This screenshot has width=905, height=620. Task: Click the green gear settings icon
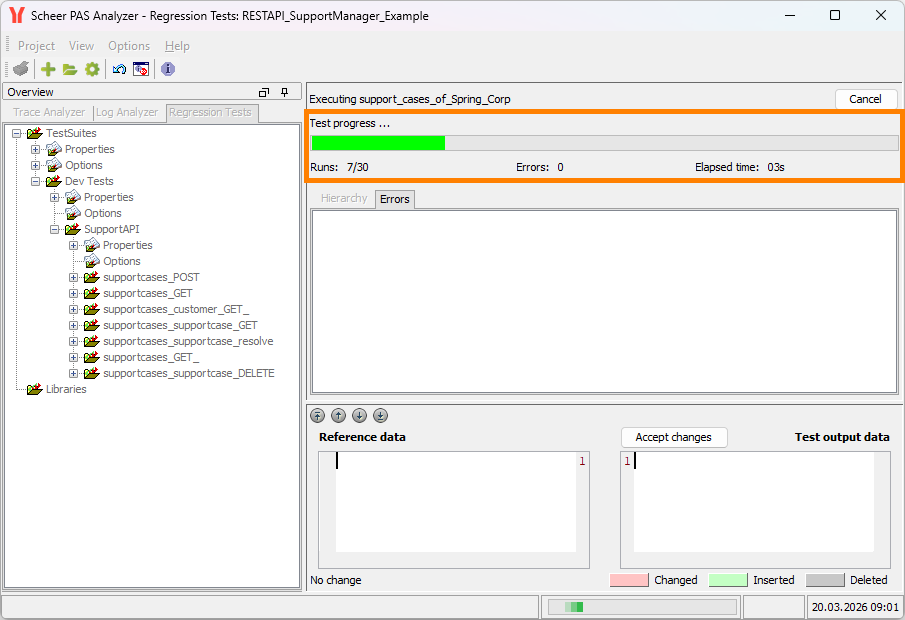click(92, 69)
